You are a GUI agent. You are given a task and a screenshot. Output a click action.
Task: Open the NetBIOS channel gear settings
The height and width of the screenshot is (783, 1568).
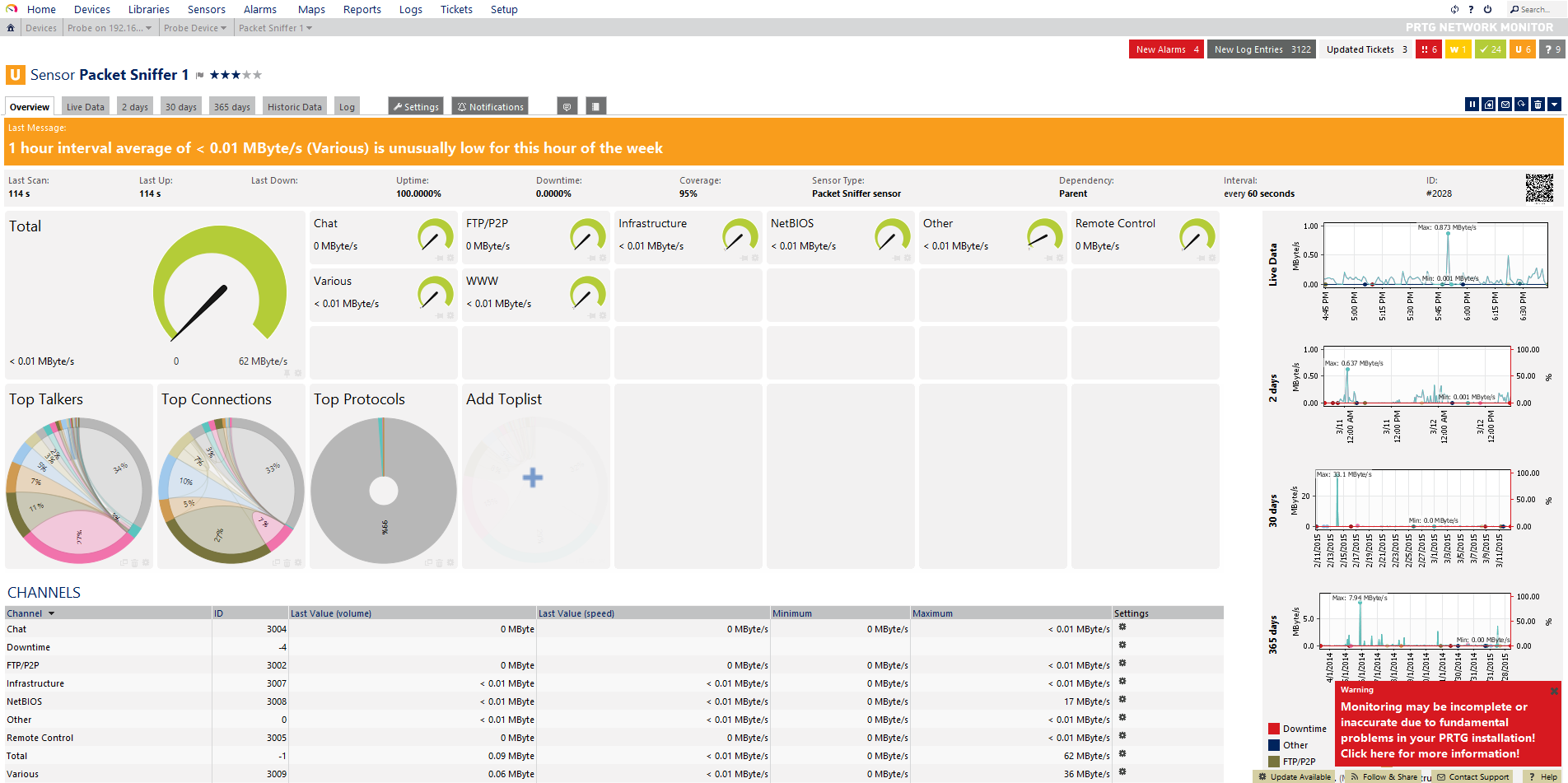pyautogui.click(x=1122, y=700)
